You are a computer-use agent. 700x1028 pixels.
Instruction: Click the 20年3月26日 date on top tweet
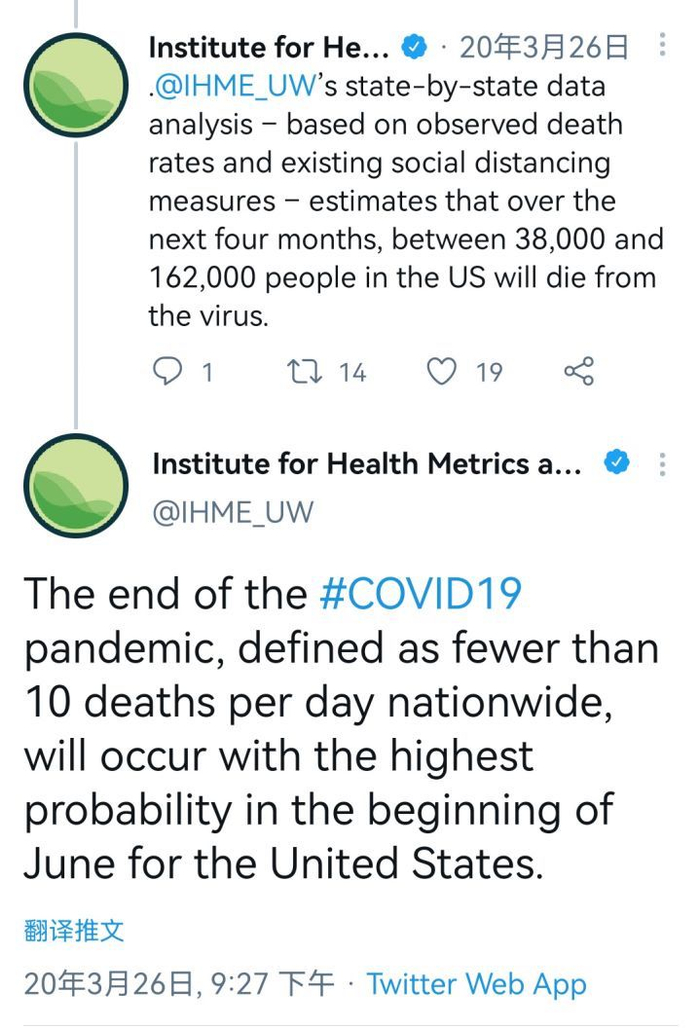[x=545, y=47]
